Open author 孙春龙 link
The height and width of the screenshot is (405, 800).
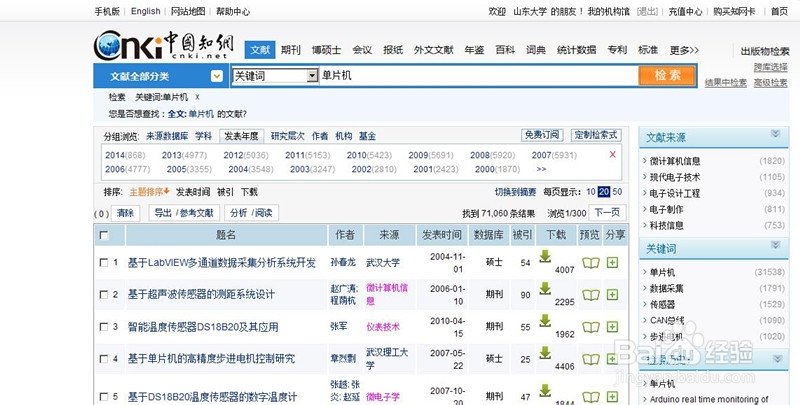343,262
